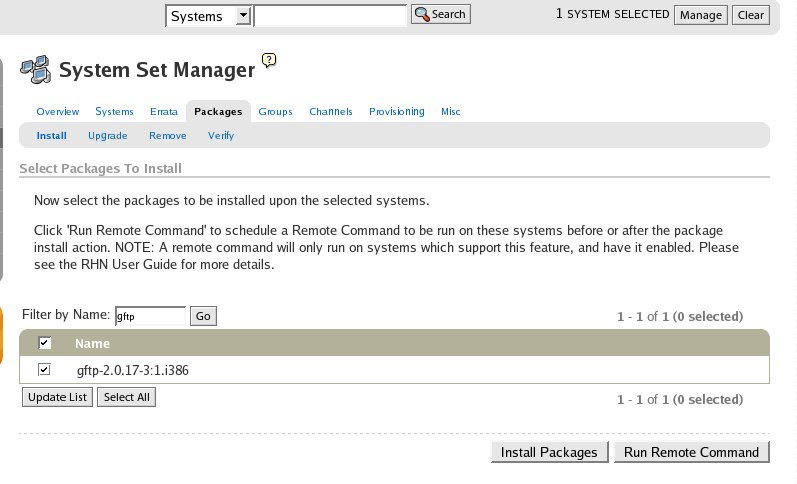The height and width of the screenshot is (484, 797).
Task: Select the Remove subtab
Action: coord(167,136)
